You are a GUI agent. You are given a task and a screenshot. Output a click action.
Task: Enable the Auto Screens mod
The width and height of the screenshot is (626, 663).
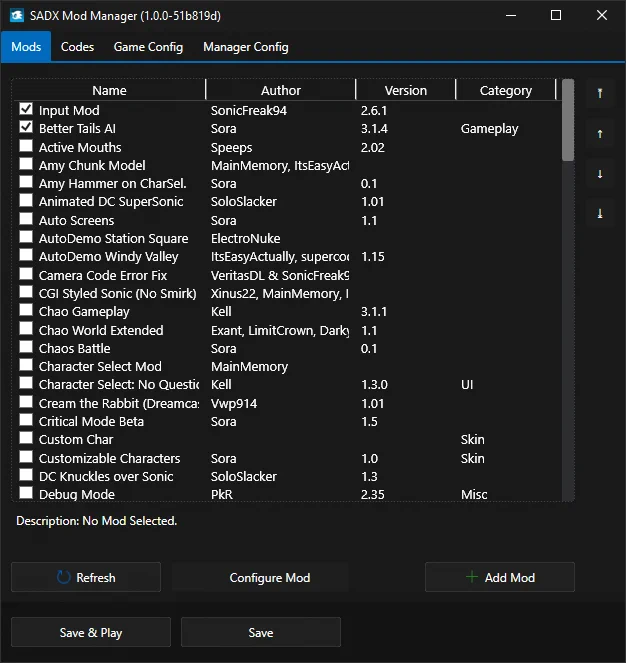pos(26,219)
